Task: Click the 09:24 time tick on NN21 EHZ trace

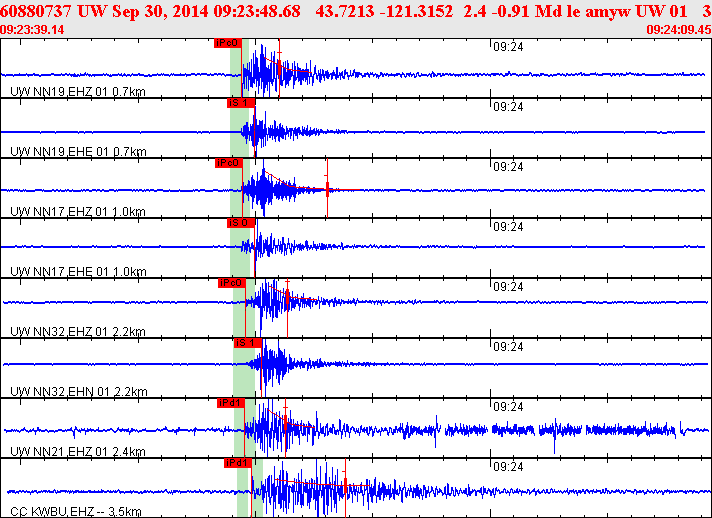Action: (x=508, y=406)
